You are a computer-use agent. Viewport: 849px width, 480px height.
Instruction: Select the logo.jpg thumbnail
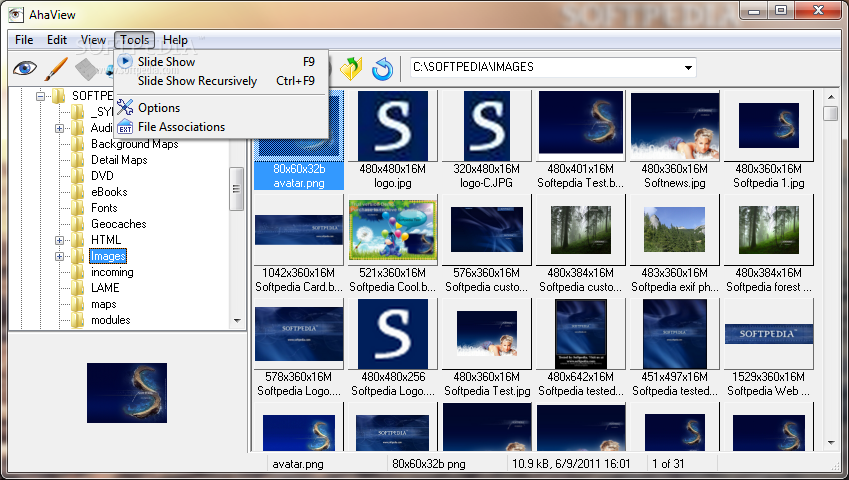(x=393, y=126)
